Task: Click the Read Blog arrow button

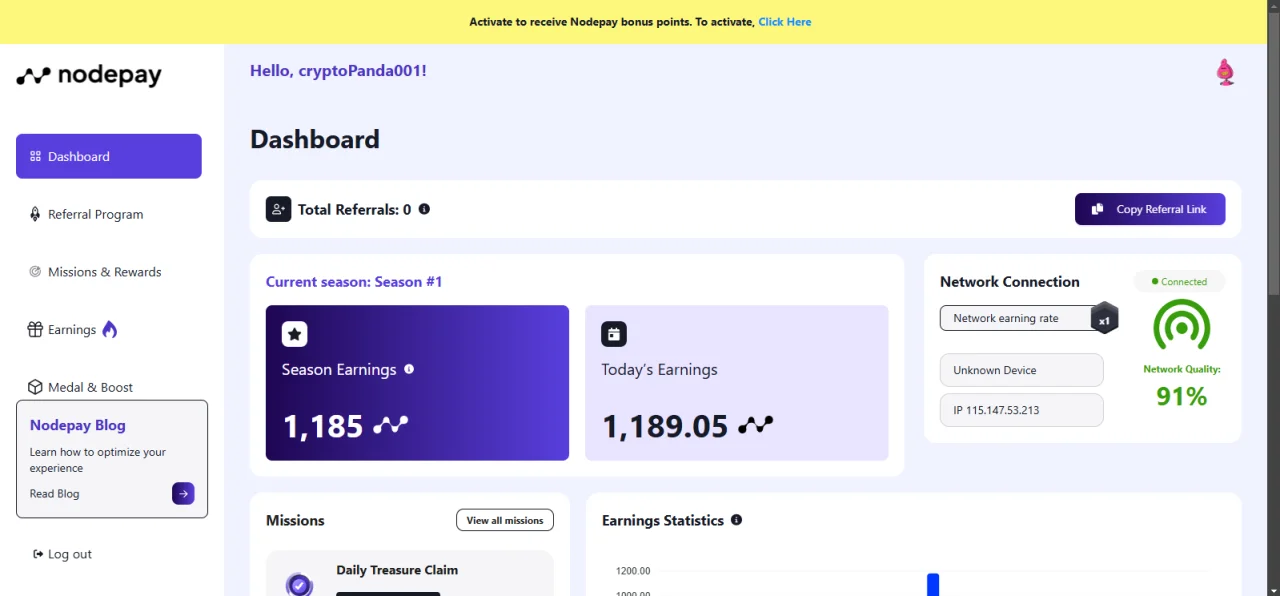Action: coord(183,493)
